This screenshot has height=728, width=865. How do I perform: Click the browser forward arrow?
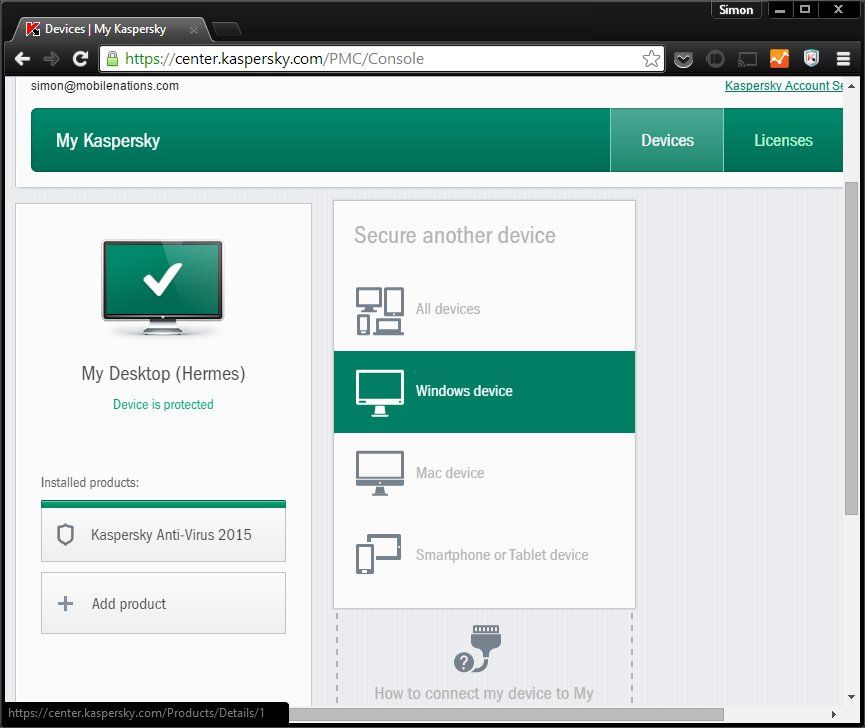(51, 58)
